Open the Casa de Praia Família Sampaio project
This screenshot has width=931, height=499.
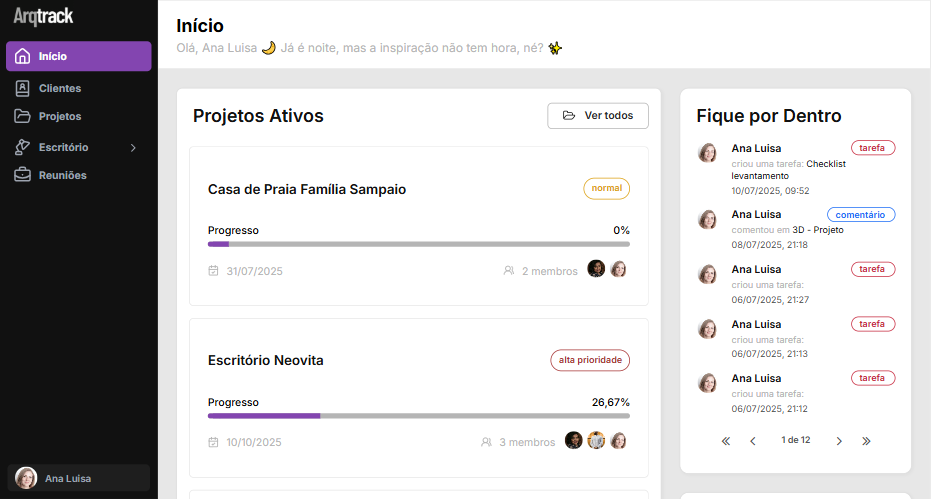307,189
